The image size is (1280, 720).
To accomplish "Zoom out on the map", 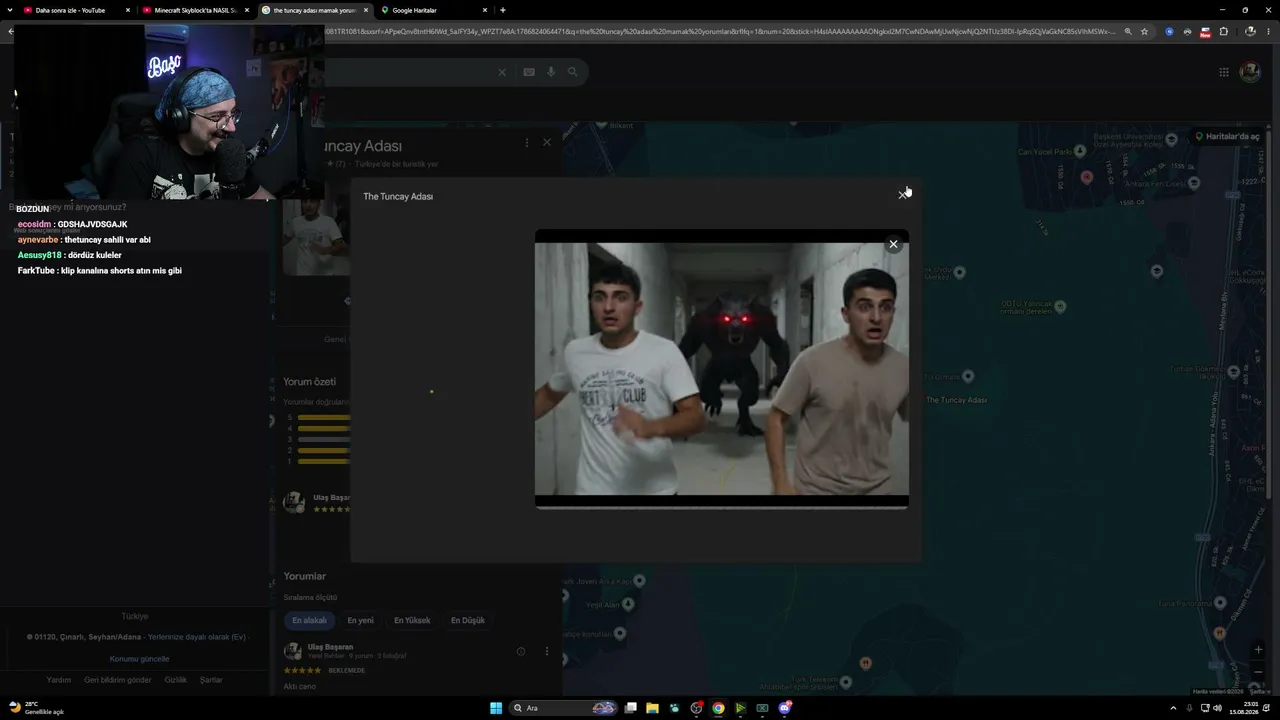I will click(1258, 671).
